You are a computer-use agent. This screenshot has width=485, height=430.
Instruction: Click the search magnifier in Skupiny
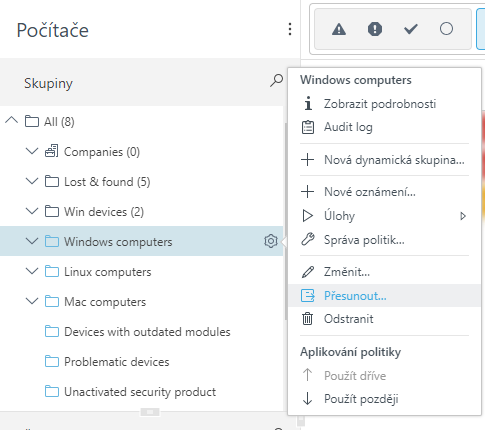(276, 80)
